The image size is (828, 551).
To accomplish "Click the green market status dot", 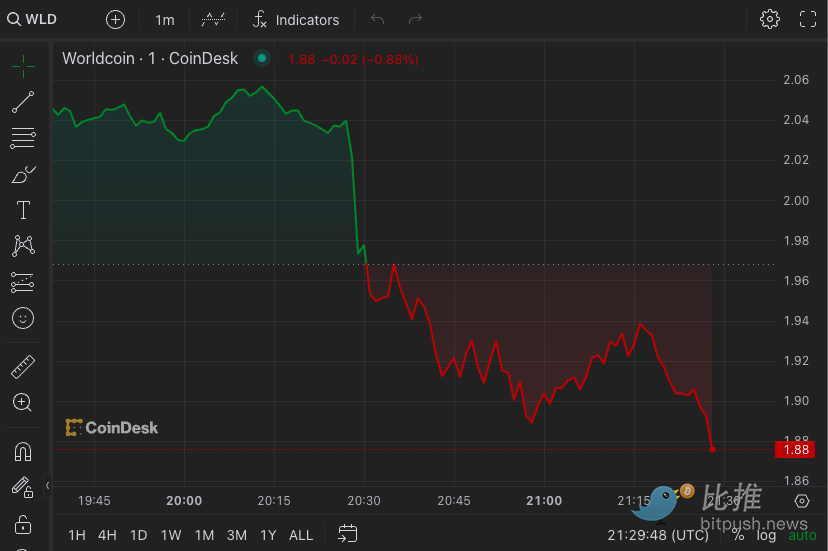I will (x=261, y=58).
